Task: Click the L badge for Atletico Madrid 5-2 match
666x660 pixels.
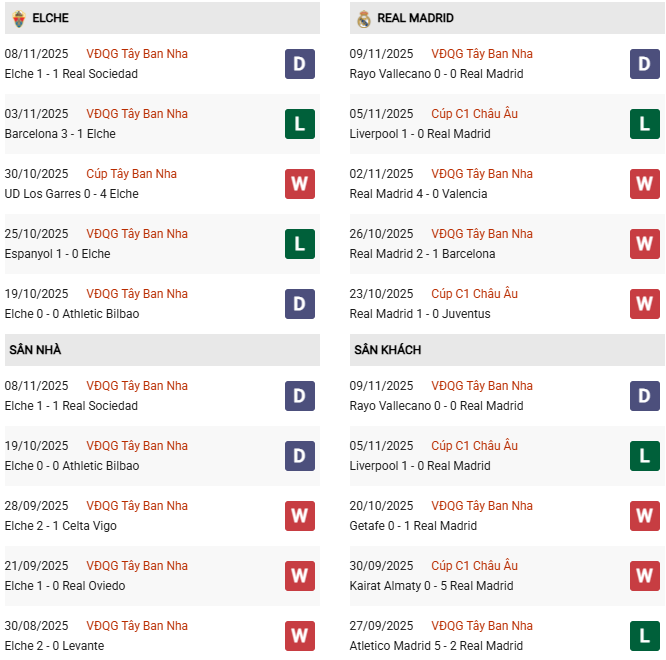Action: click(x=645, y=636)
